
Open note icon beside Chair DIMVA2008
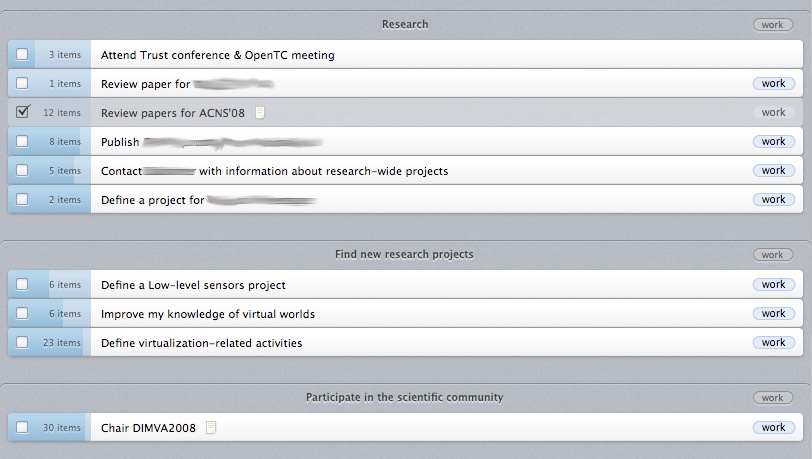[x=210, y=428]
